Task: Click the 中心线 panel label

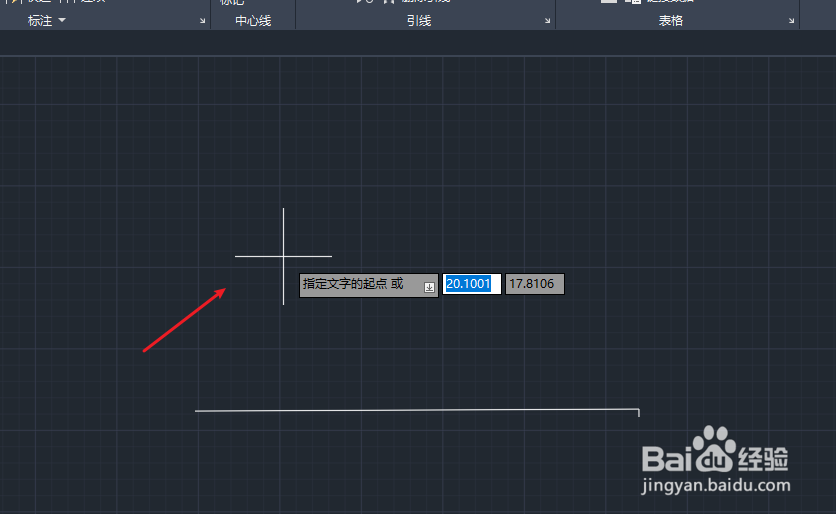Action: tap(253, 20)
